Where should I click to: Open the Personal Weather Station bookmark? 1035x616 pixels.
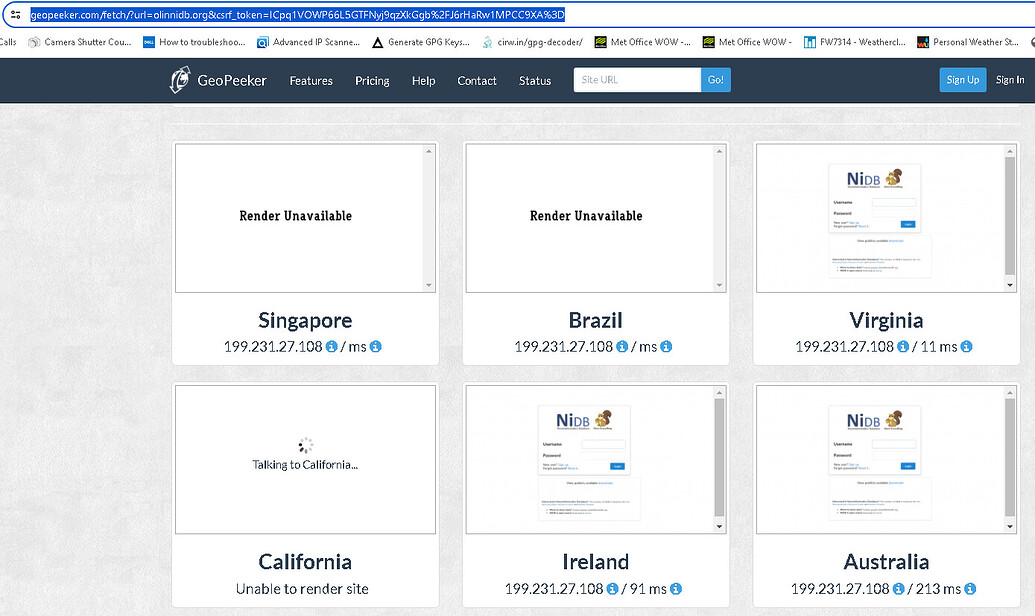[968, 42]
